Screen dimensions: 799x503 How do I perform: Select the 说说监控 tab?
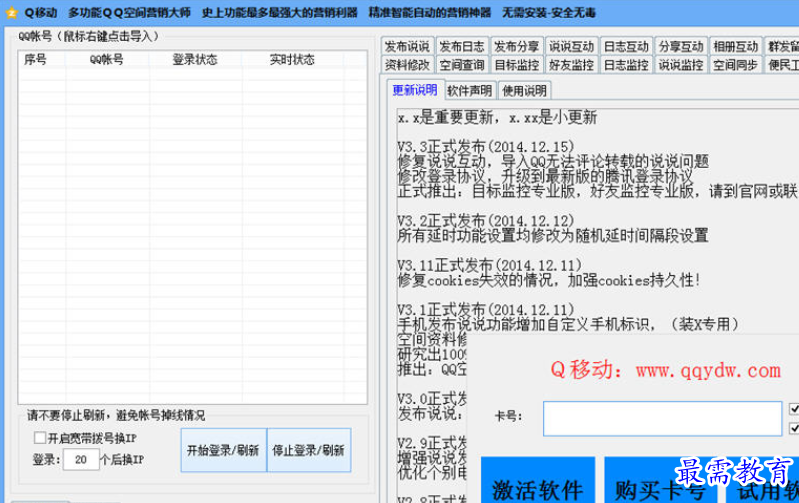(x=681, y=65)
